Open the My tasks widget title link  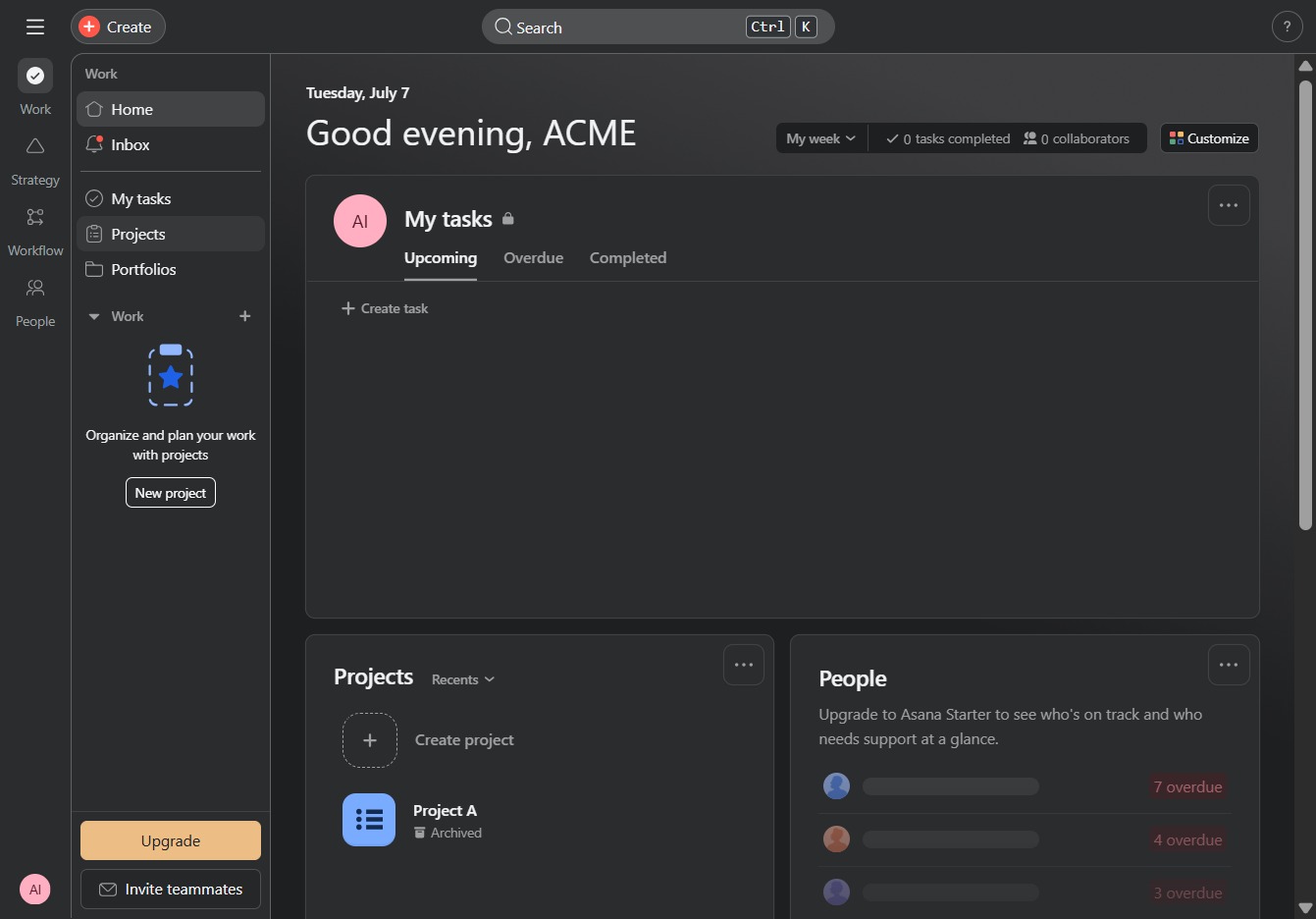(448, 219)
